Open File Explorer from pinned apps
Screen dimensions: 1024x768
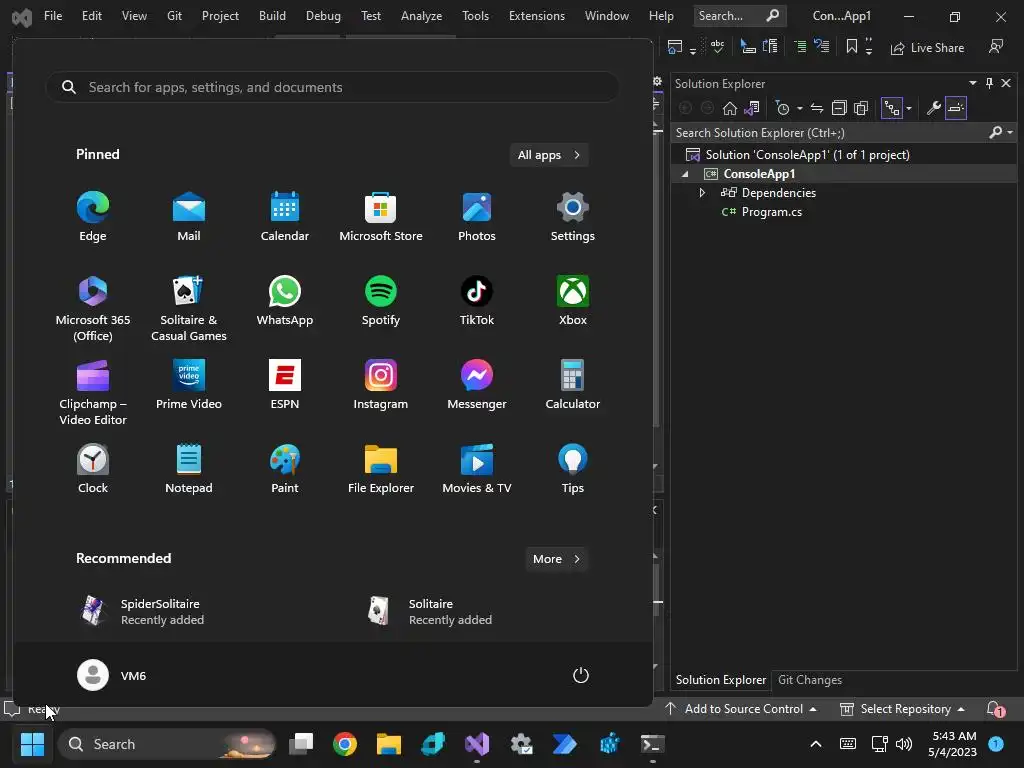tap(381, 469)
